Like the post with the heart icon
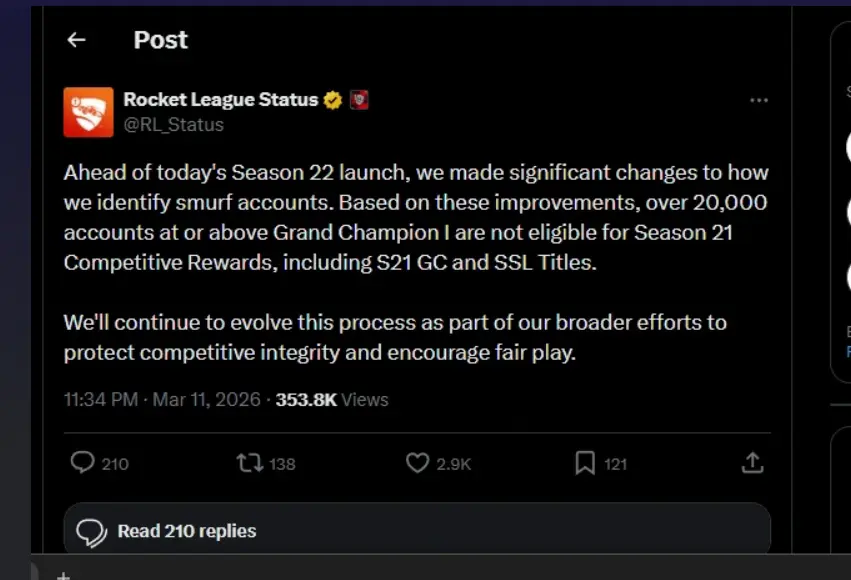851x580 pixels. pyautogui.click(x=417, y=463)
